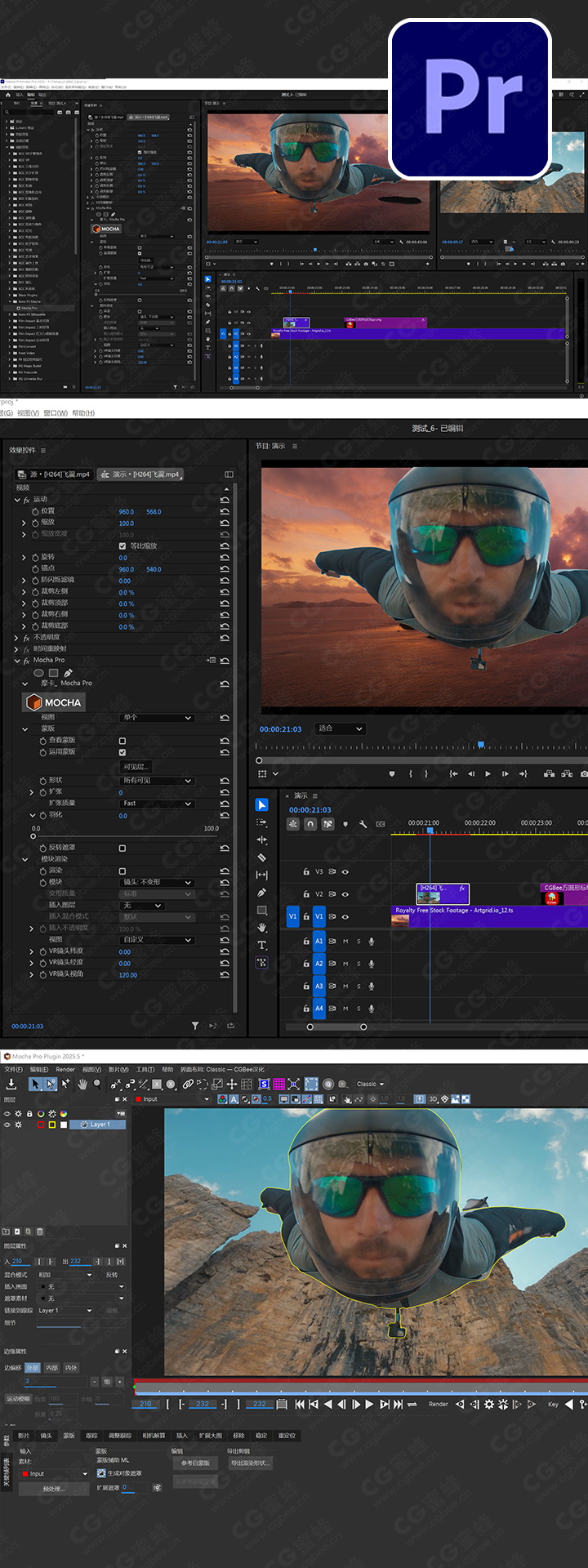588x1568 pixels.
Task: Click the Hand pan tool in Mocha toolbar
Action: tap(82, 1084)
